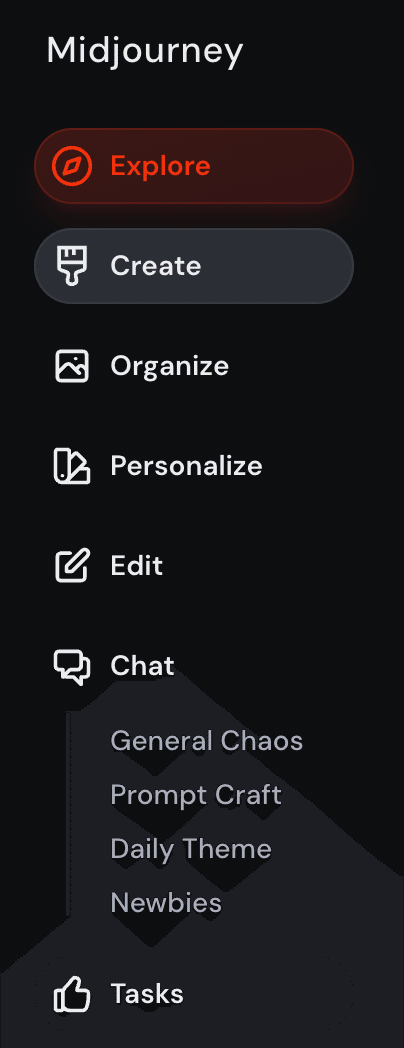
Task: Select the Personalize menu label
Action: pyautogui.click(x=187, y=466)
